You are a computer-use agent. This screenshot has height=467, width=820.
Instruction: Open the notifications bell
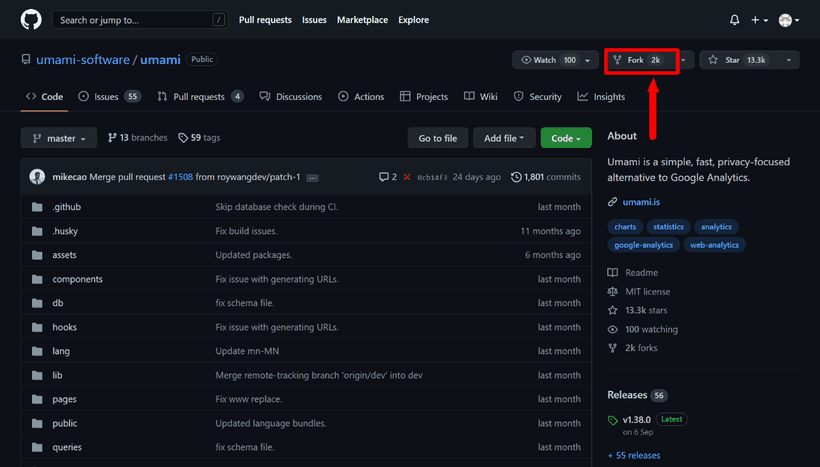click(734, 20)
